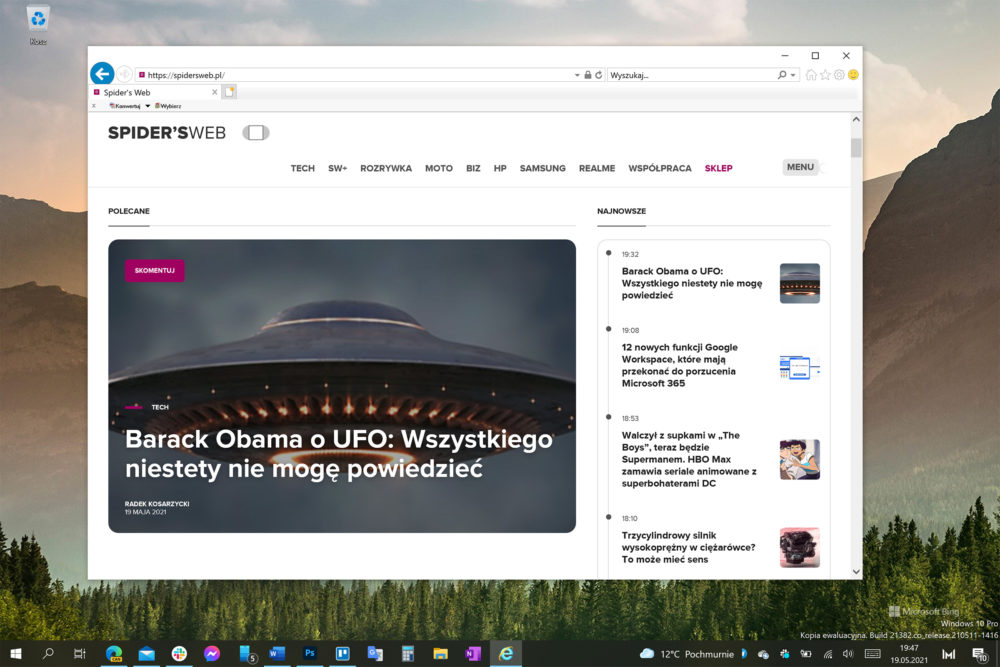
Task: Open the UFO thumbnail in Najnowsze list
Action: (800, 283)
